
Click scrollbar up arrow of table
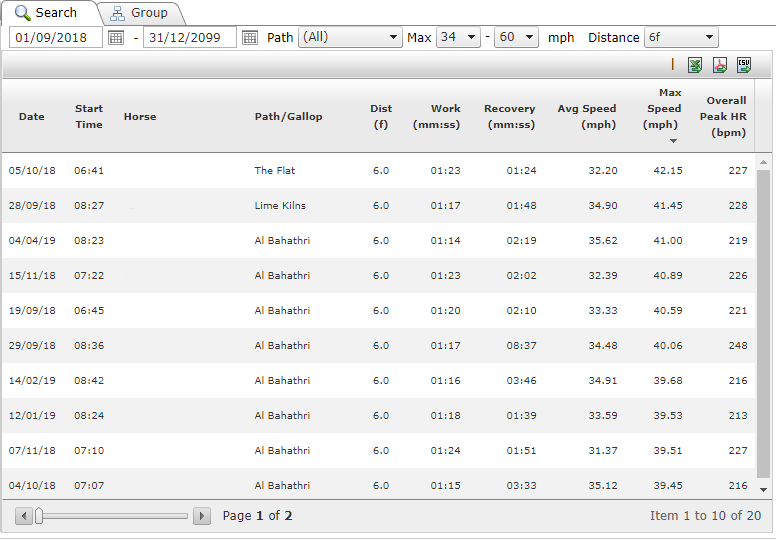[x=764, y=162]
